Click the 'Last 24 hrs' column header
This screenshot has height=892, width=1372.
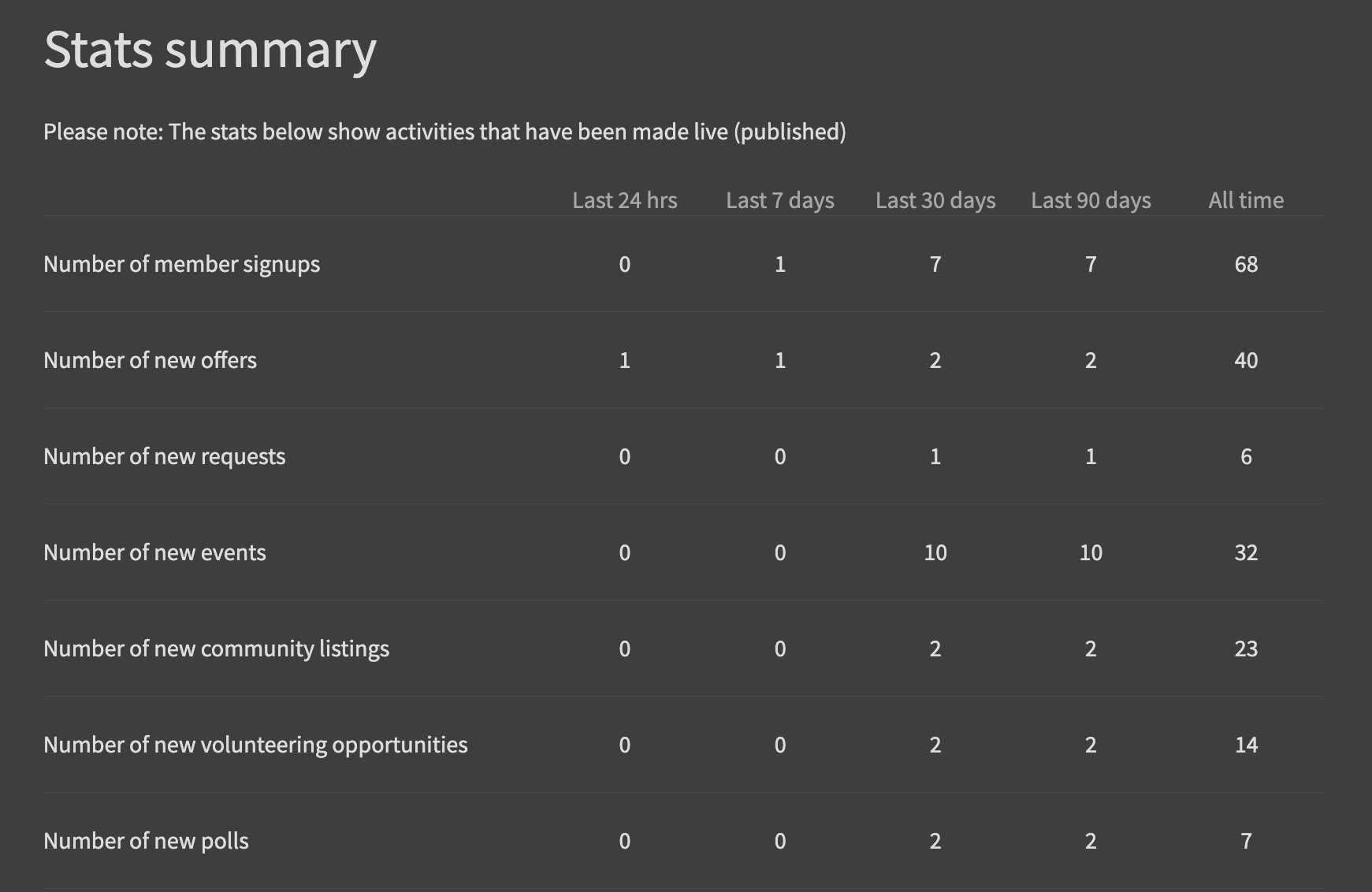[624, 200]
